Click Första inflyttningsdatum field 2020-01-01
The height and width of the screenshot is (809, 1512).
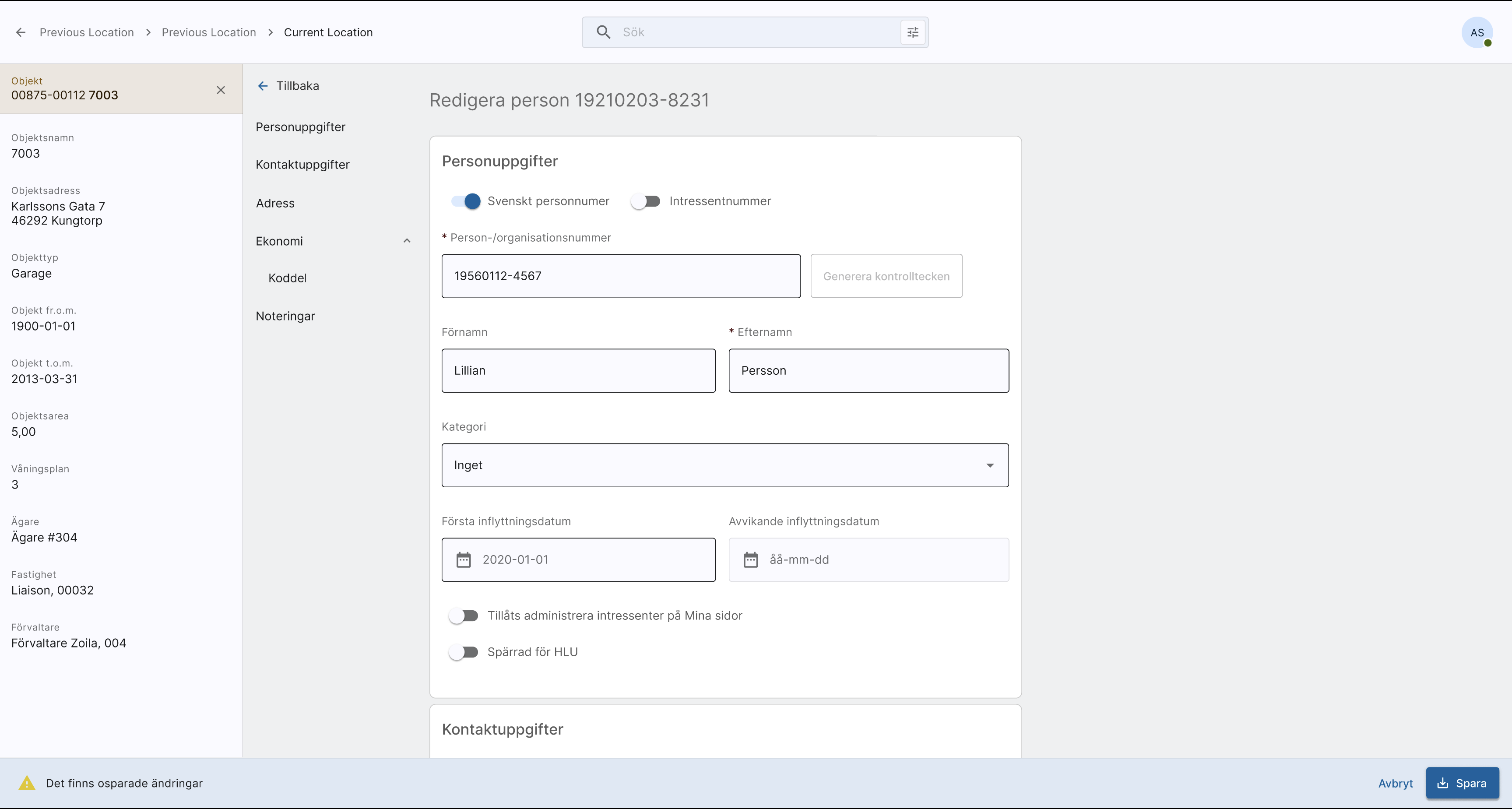(x=578, y=559)
